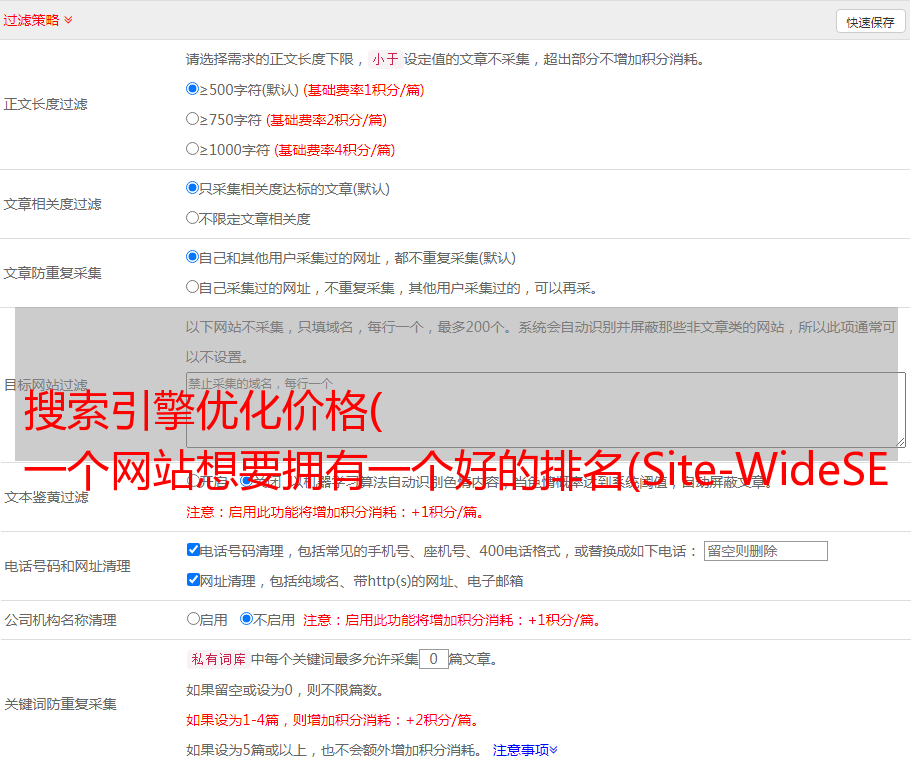Screen dimensions: 912x768
Task: Click the 文本鉴黄过滤 row label
Action: click(x=47, y=497)
